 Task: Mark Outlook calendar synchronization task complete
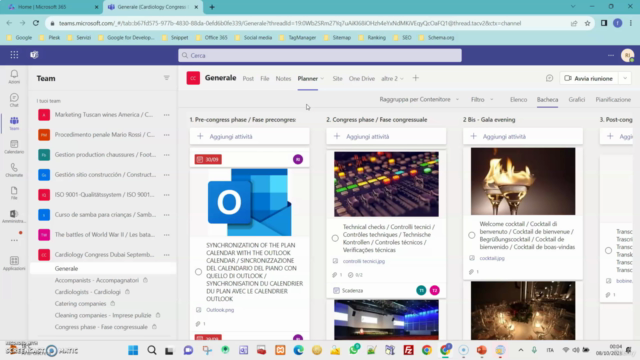[x=198, y=272]
